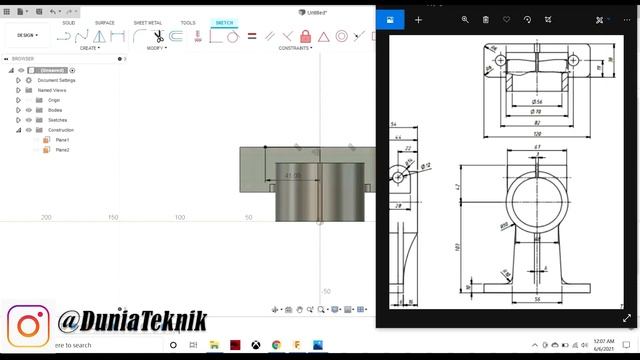Open Photos See more options menu

click(x=627, y=20)
